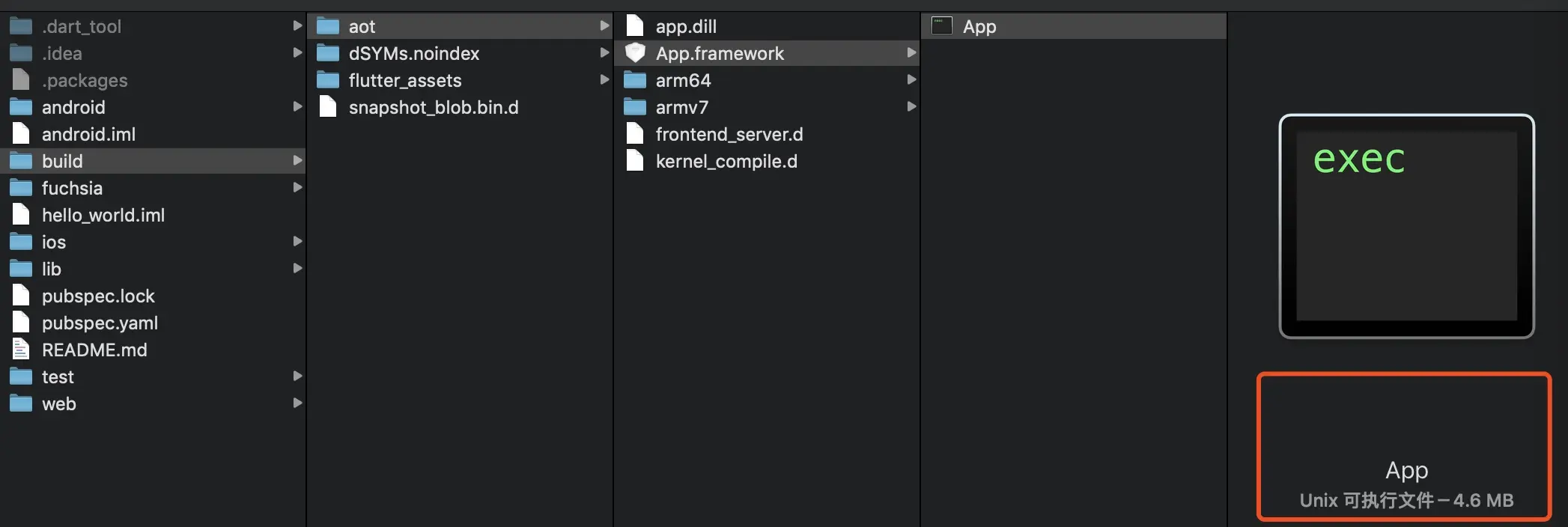Click the armv7 folder icon

coord(635,107)
